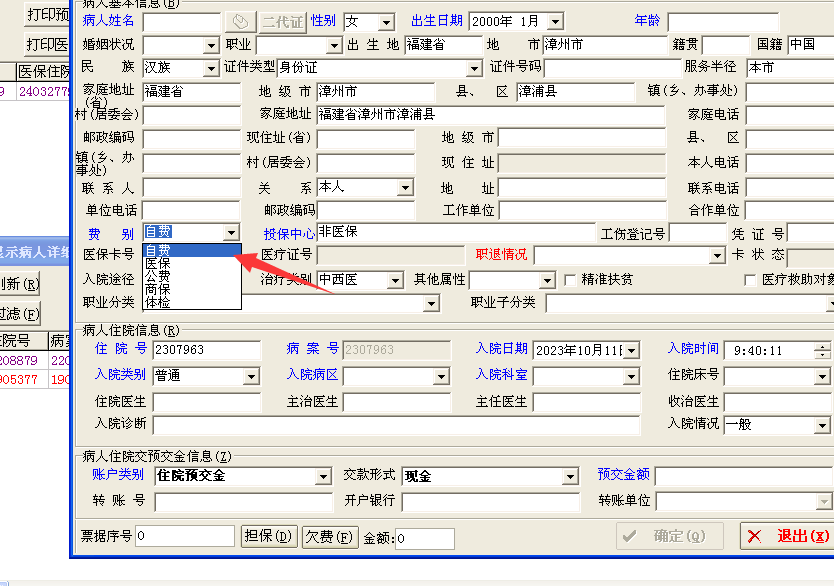
Task: Click the card reader icon button
Action: click(241, 22)
